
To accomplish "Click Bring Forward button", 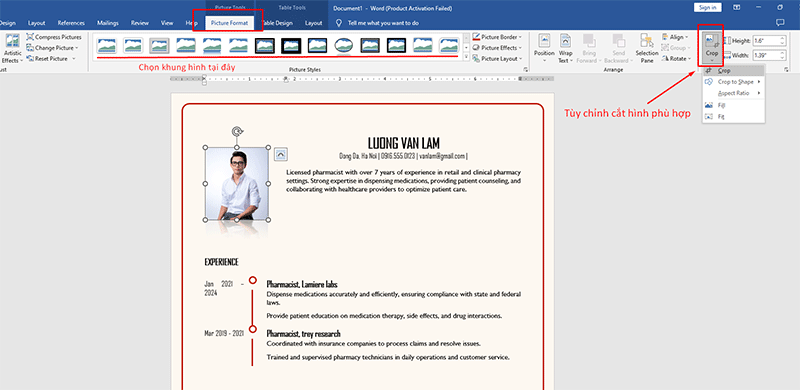I will coord(589,49).
